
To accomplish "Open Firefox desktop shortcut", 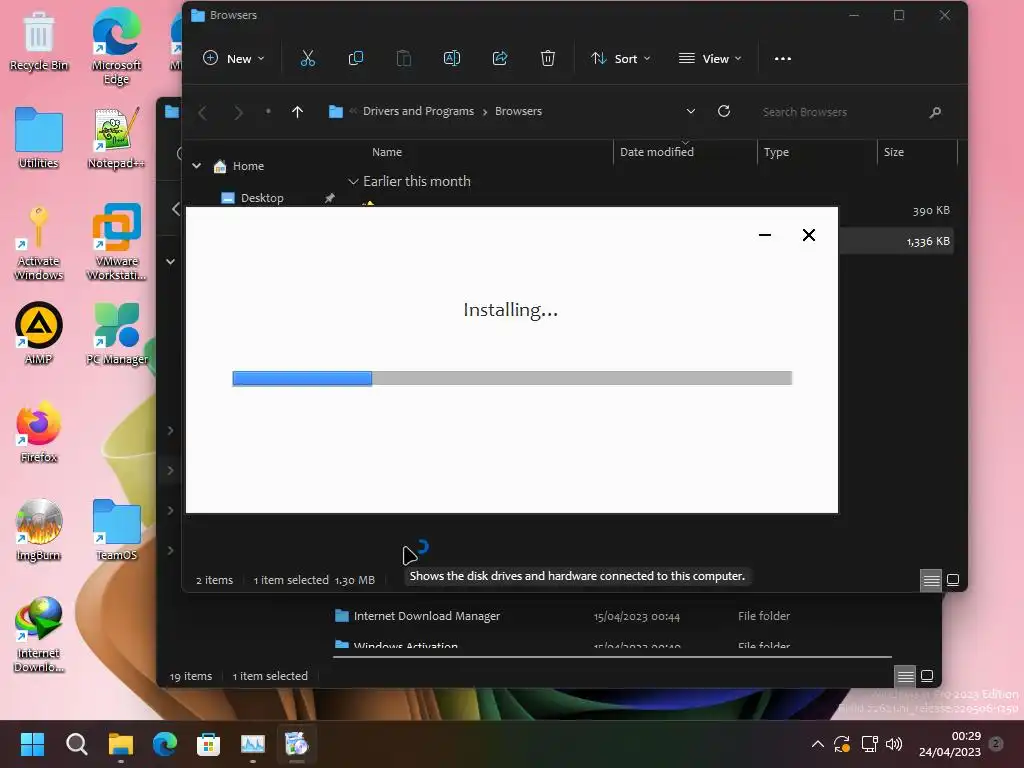I will point(39,431).
